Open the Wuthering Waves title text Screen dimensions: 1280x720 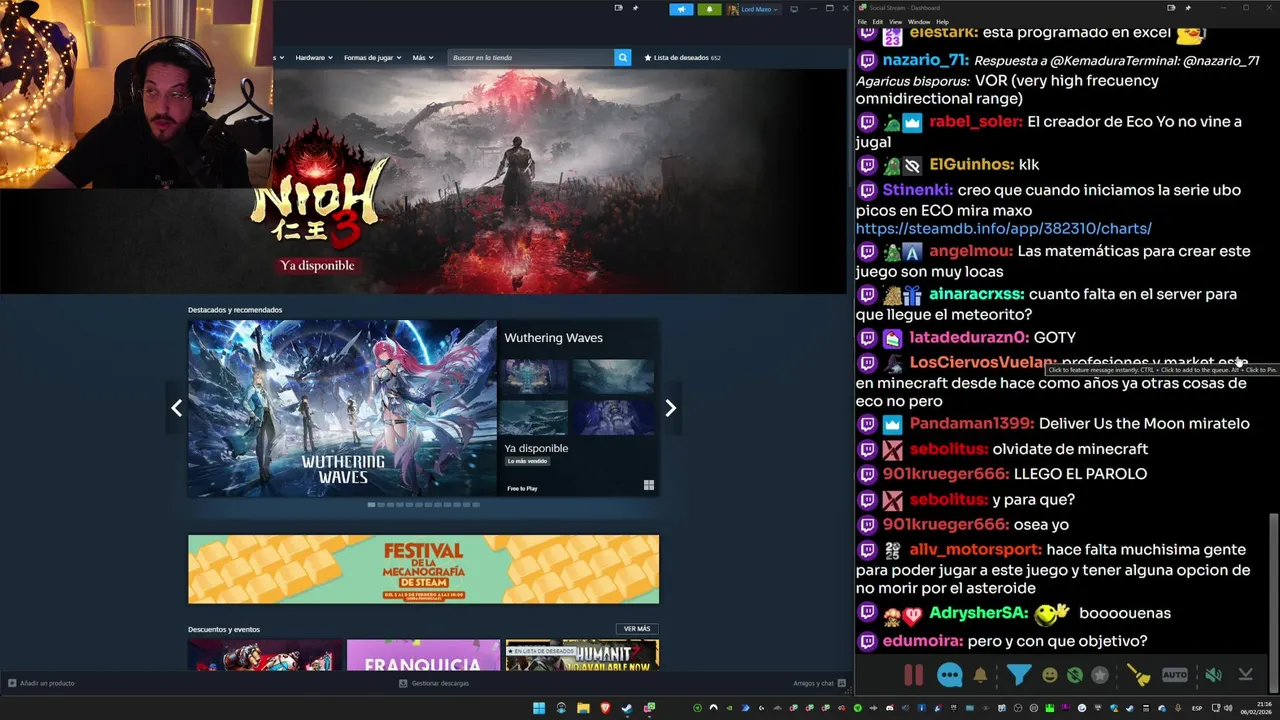click(x=553, y=338)
